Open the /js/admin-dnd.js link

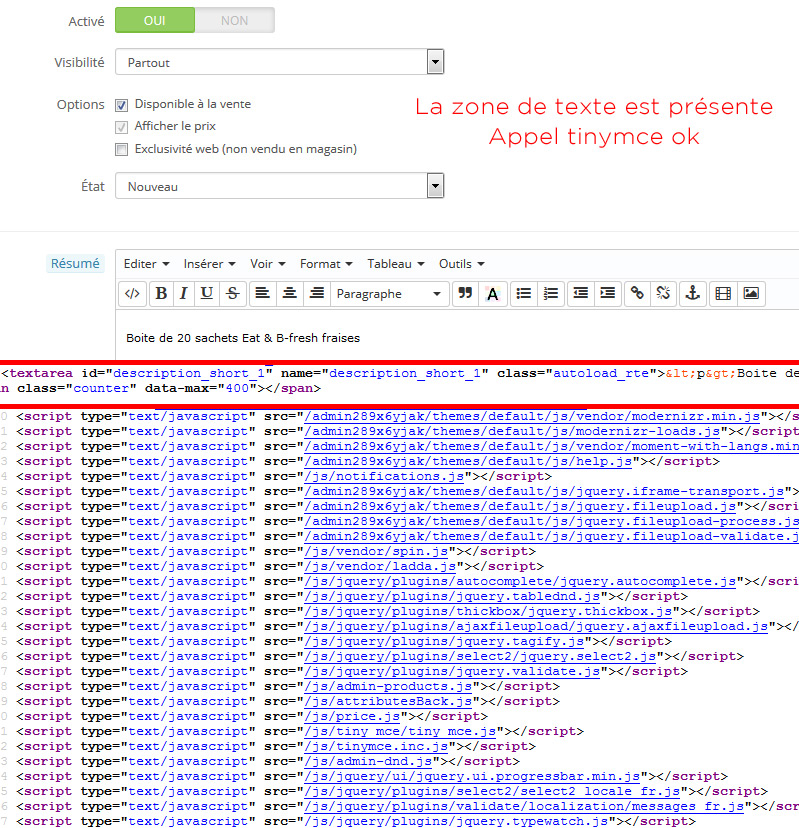coord(368,761)
